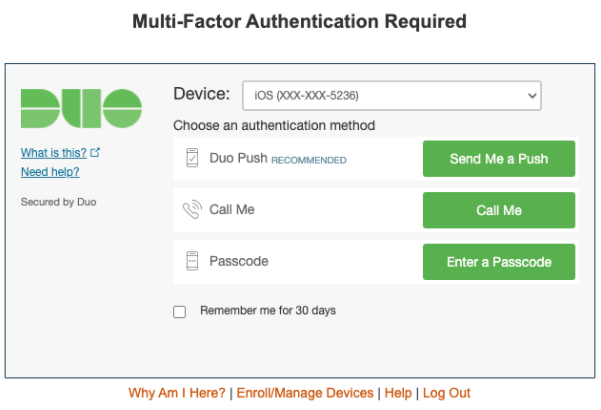The width and height of the screenshot is (601, 410).
Task: Open the Need help? link
Action: 50,172
